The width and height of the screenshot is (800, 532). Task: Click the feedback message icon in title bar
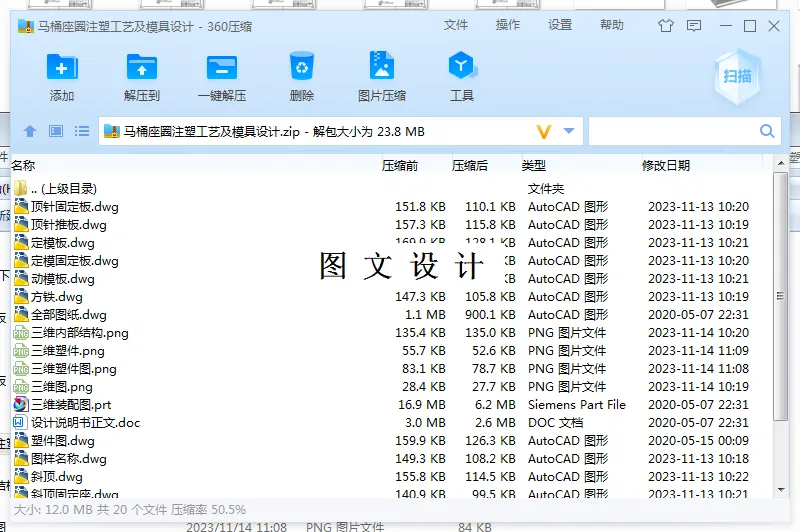point(694,26)
